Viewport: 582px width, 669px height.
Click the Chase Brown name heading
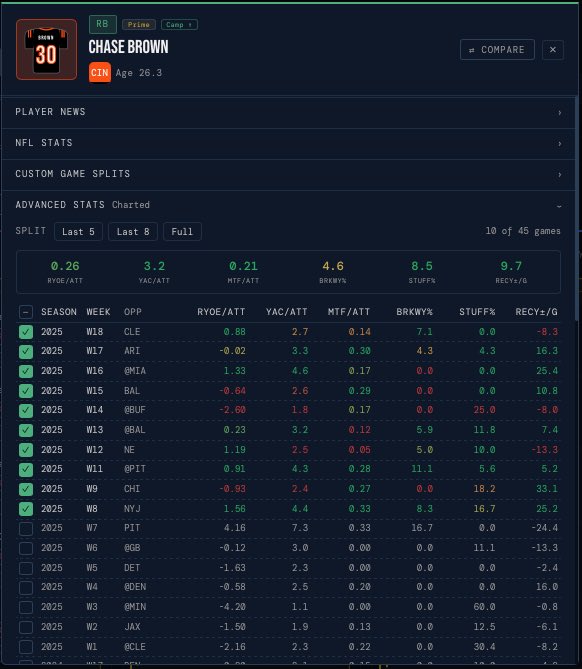coord(128,47)
